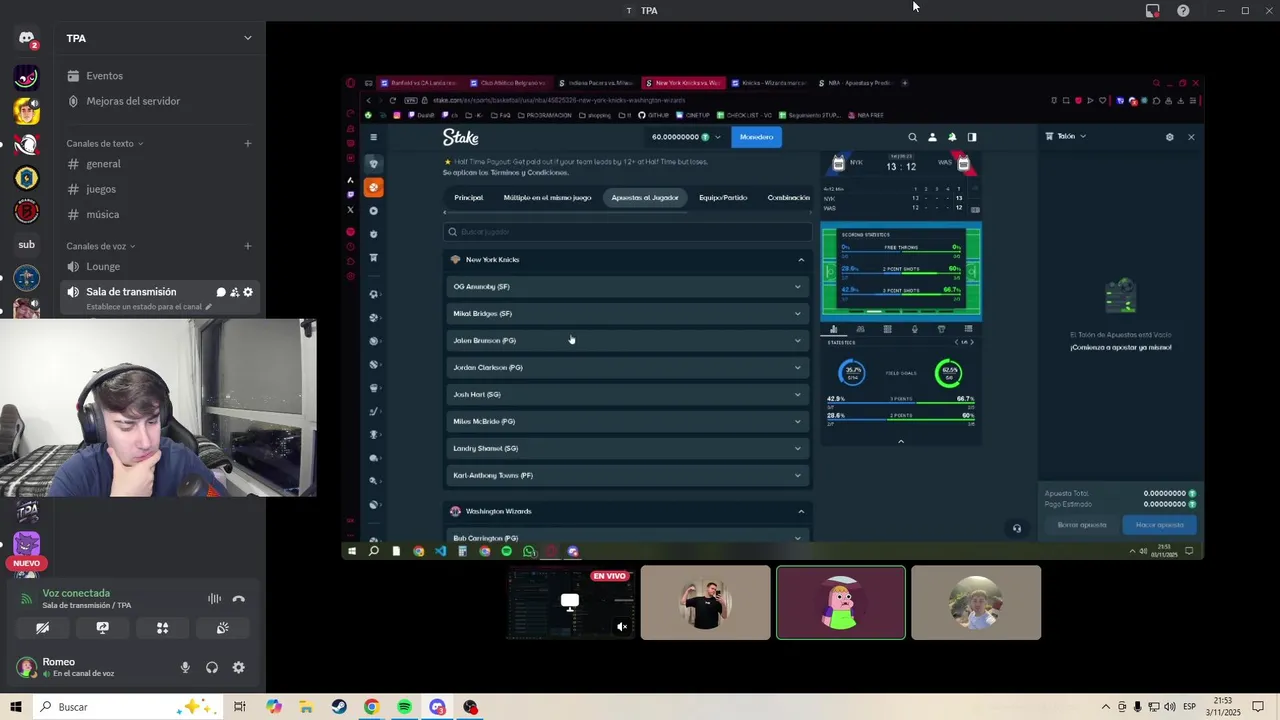1280x720 pixels.
Task: Open the Stake balance currency dropdown
Action: click(685, 137)
